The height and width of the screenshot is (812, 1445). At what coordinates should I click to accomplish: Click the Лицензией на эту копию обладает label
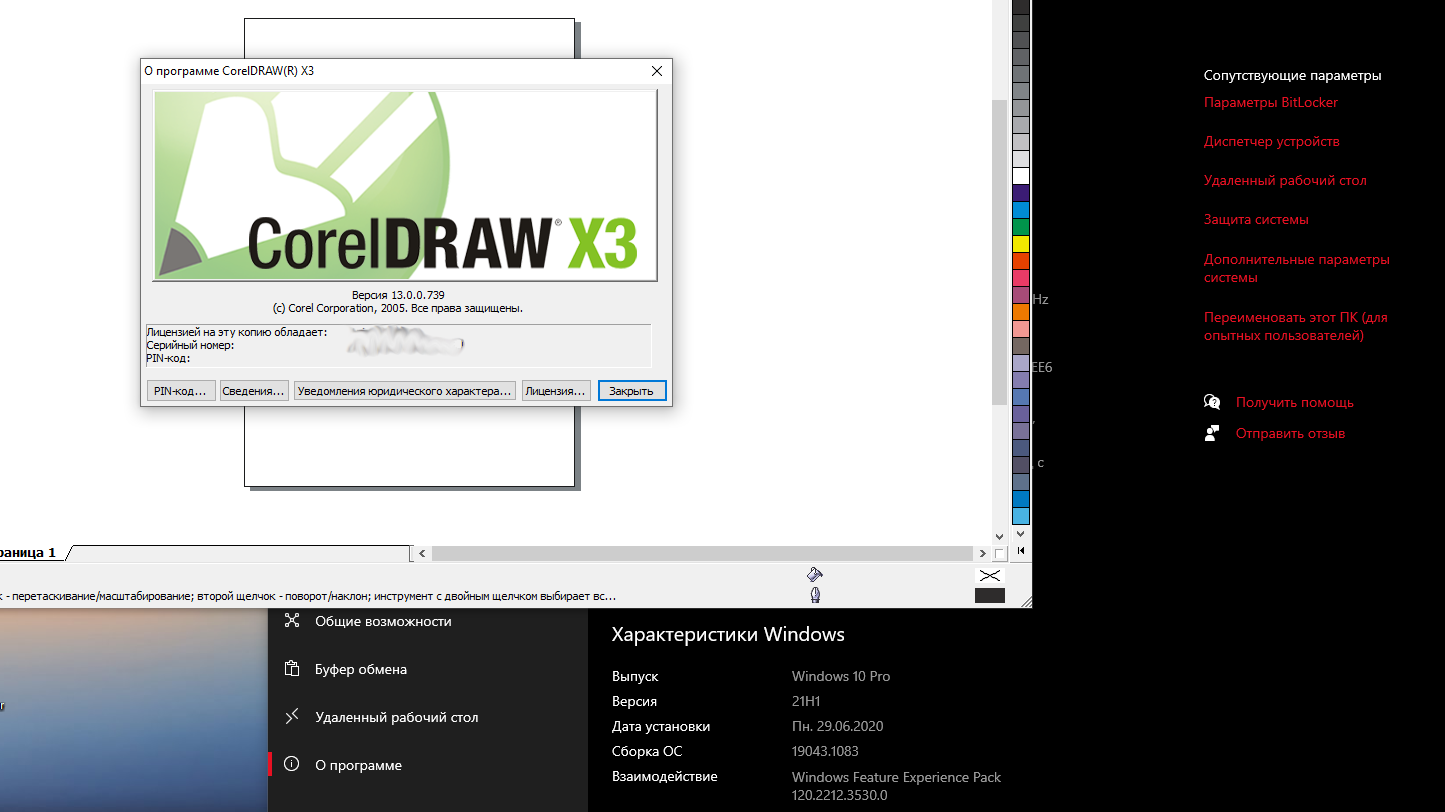(237, 332)
